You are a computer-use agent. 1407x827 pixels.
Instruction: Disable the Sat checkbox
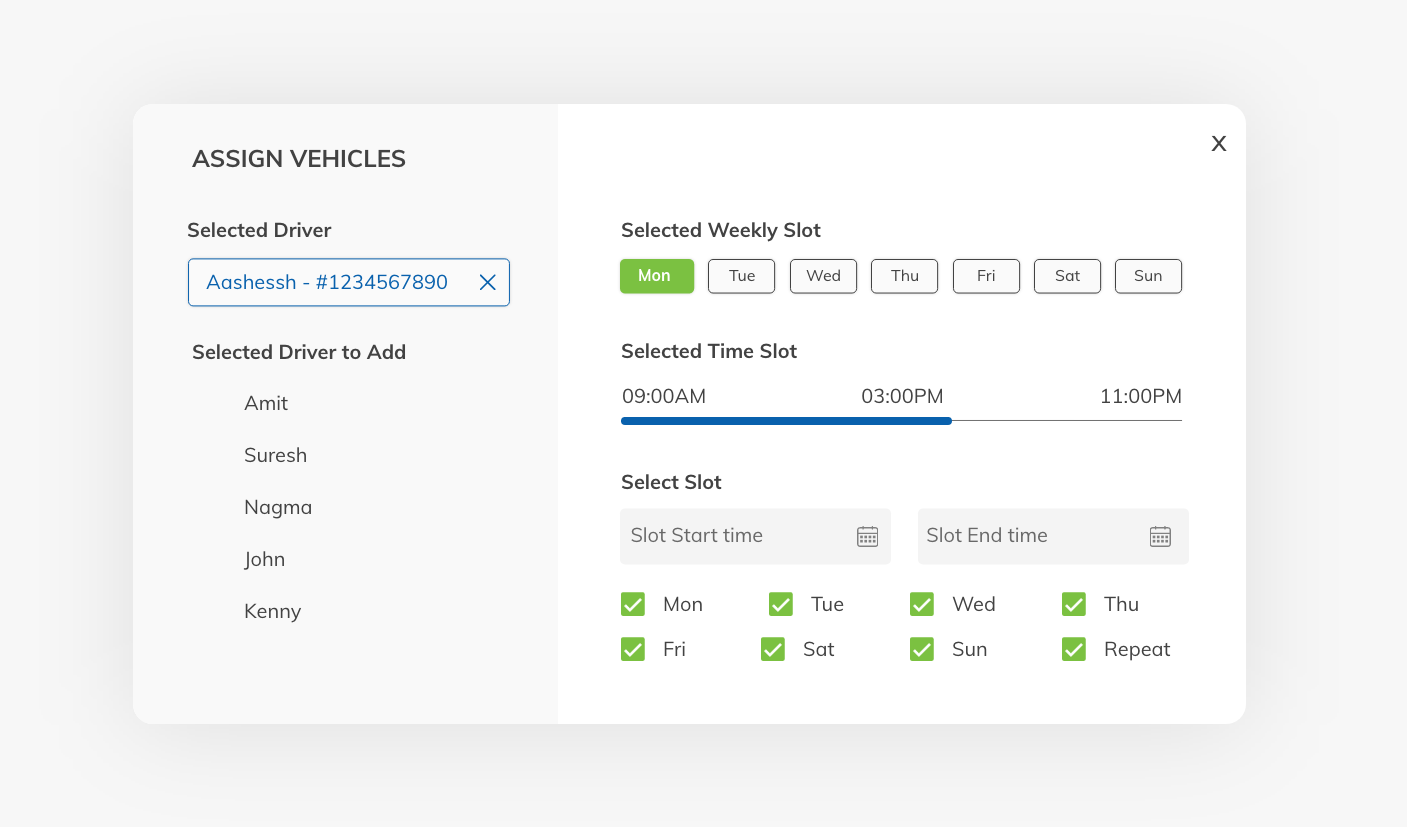[x=773, y=650]
